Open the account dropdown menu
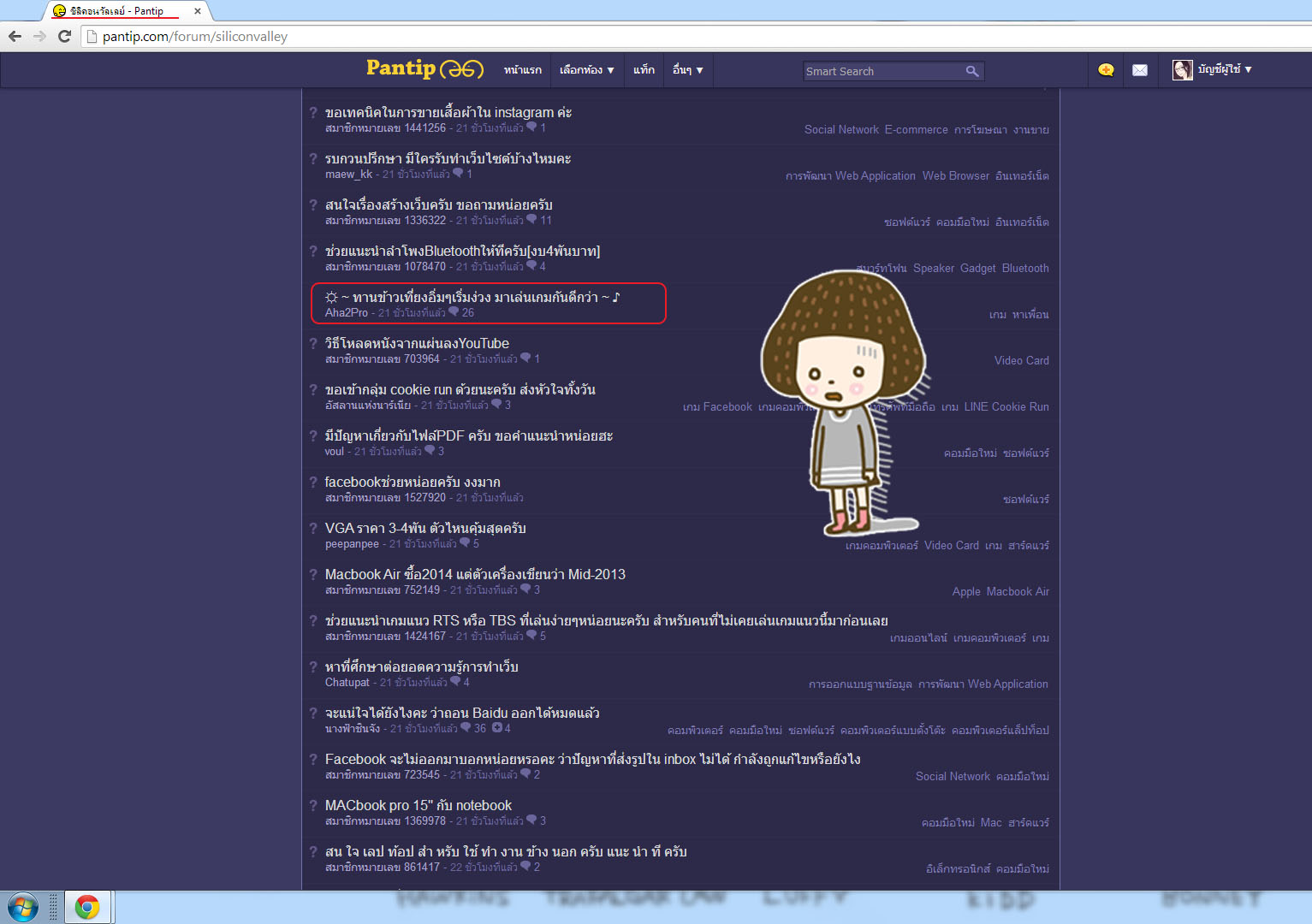The width and height of the screenshot is (1312, 924). (x=1225, y=69)
